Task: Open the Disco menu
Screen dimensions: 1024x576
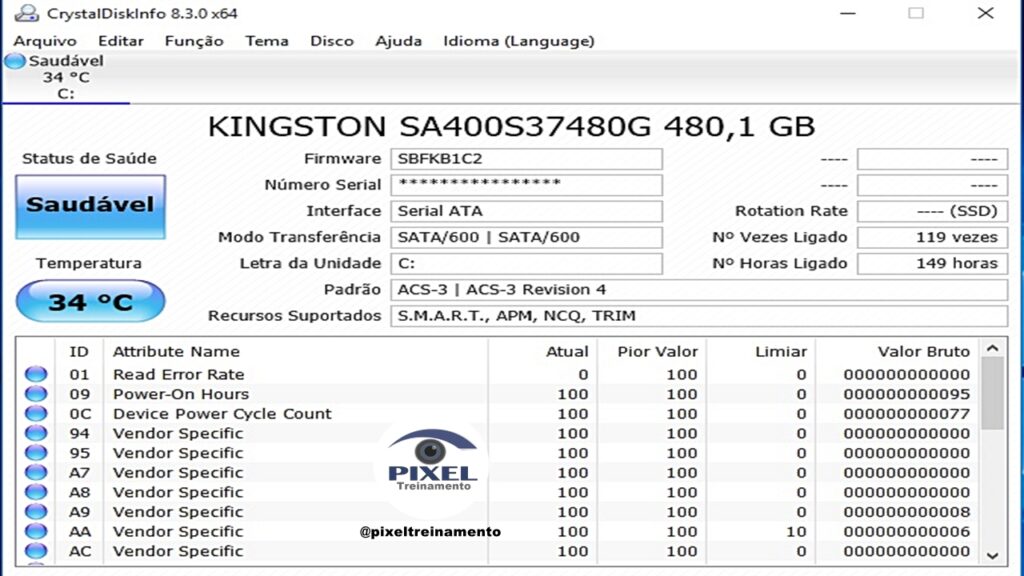Action: (x=331, y=41)
